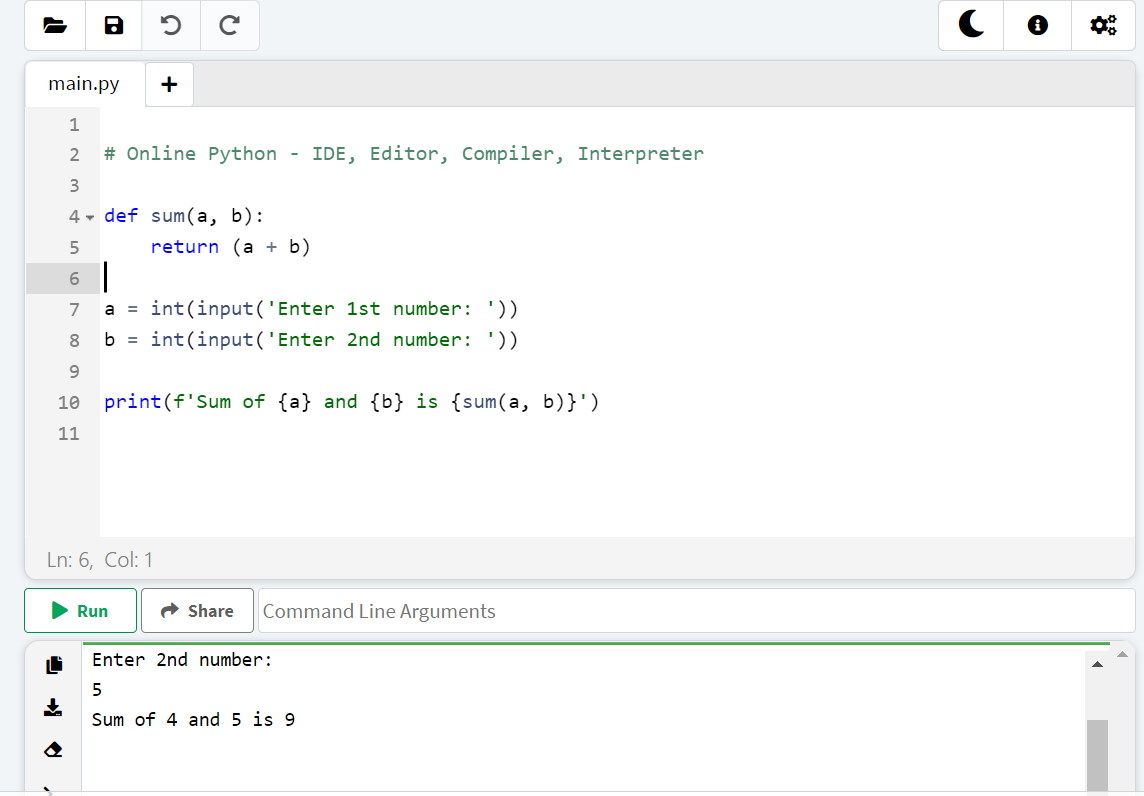Open a file with the folder icon
Image resolution: width=1144 pixels, height=796 pixels.
click(x=55, y=26)
